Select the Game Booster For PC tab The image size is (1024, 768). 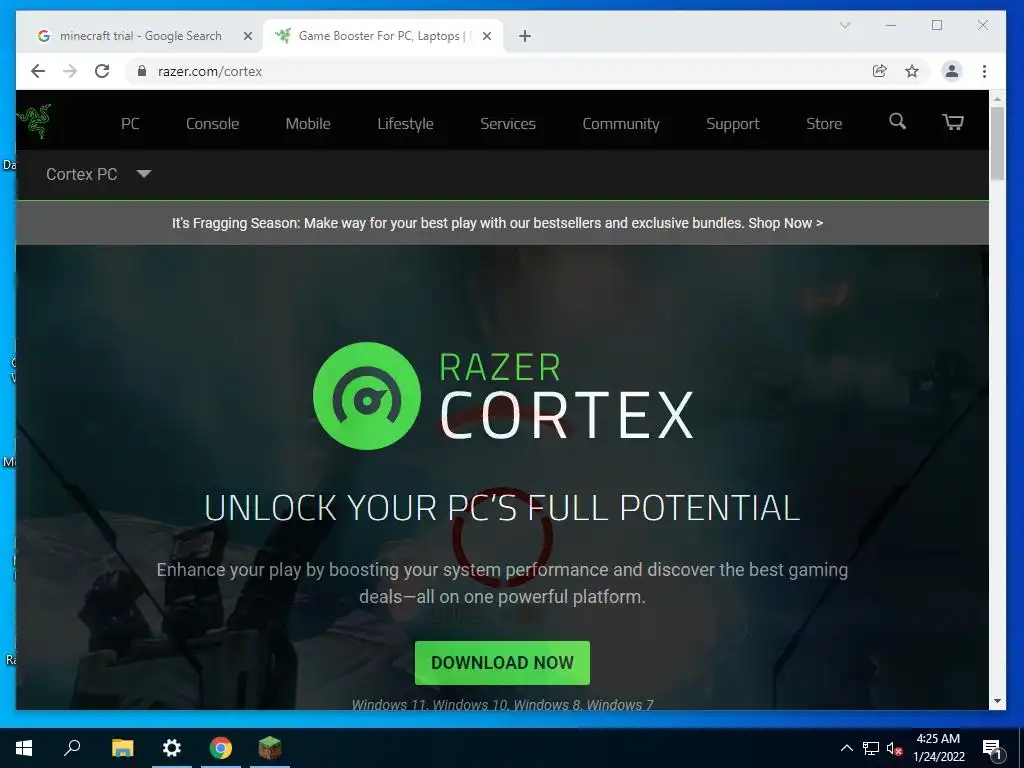[382, 36]
